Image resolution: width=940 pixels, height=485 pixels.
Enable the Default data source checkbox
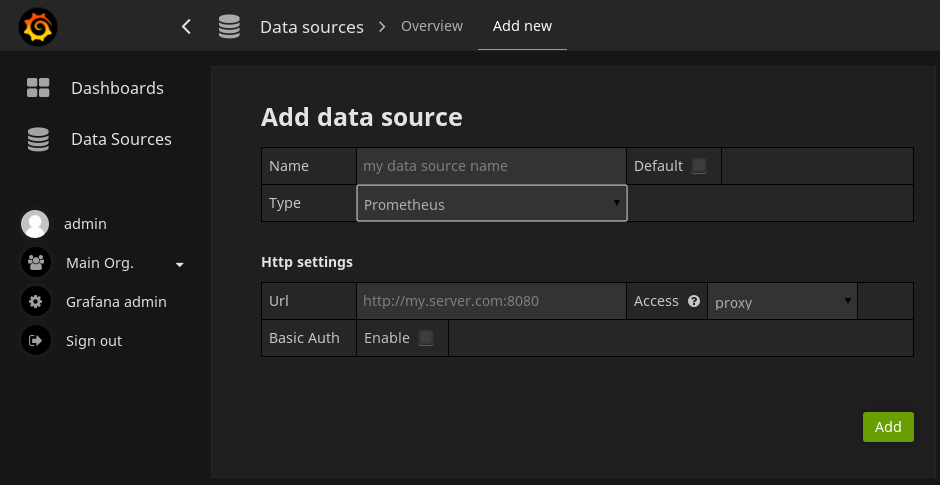pyautogui.click(x=699, y=166)
